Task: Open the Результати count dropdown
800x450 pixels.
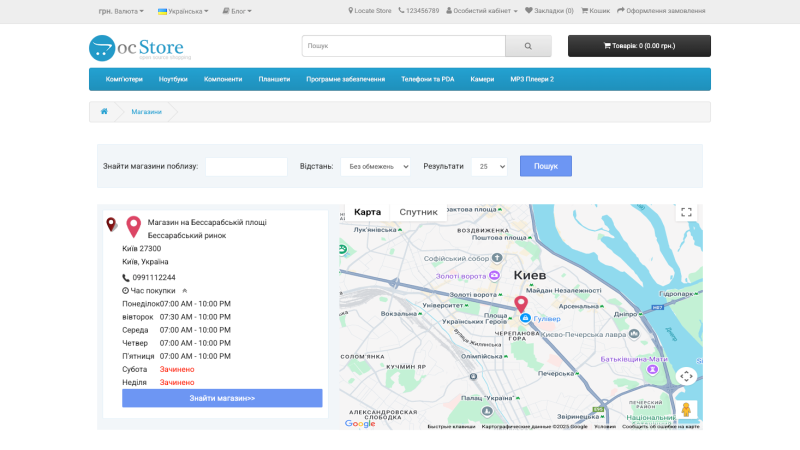Action: point(489,166)
